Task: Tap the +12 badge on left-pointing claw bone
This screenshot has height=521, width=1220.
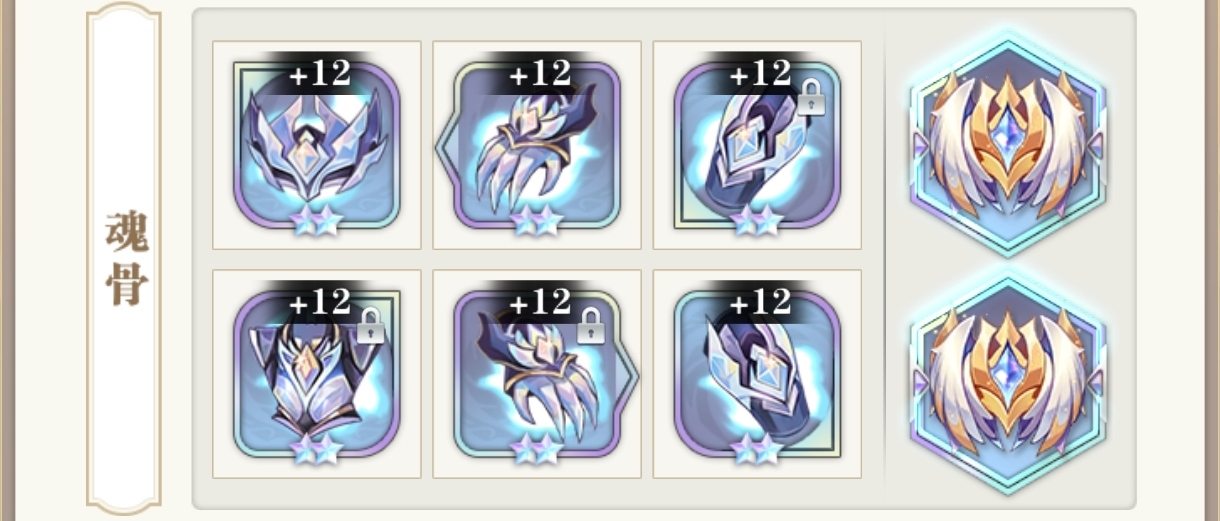Action: (x=540, y=73)
